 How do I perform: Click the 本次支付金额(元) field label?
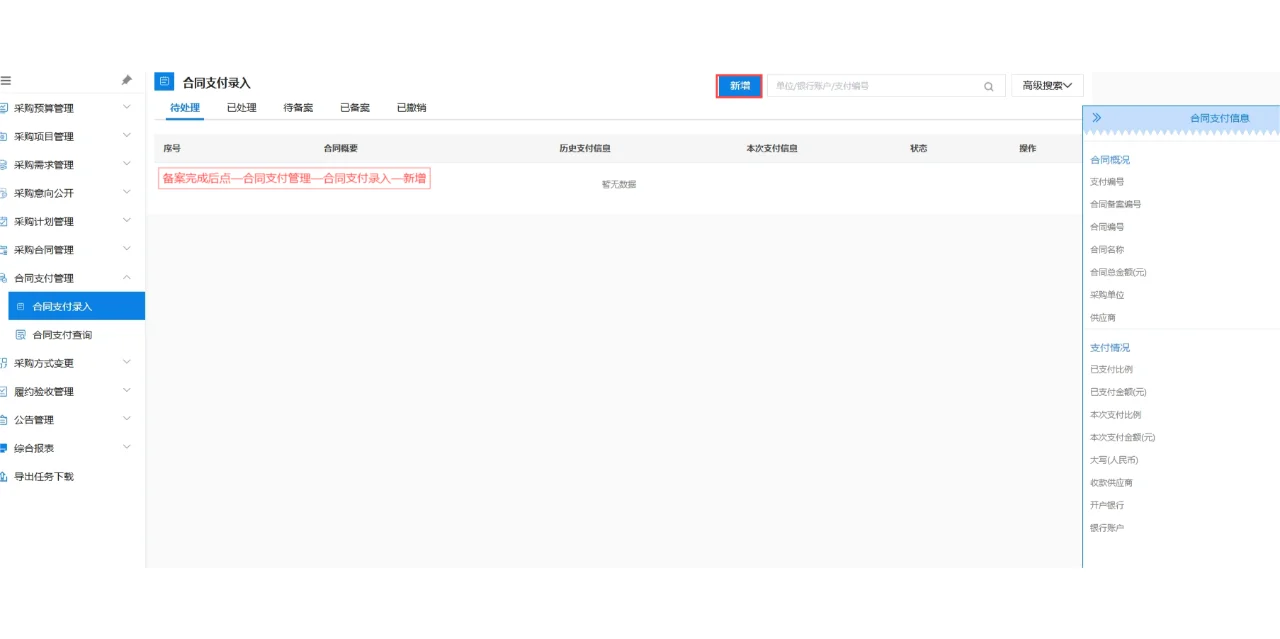tap(1123, 437)
